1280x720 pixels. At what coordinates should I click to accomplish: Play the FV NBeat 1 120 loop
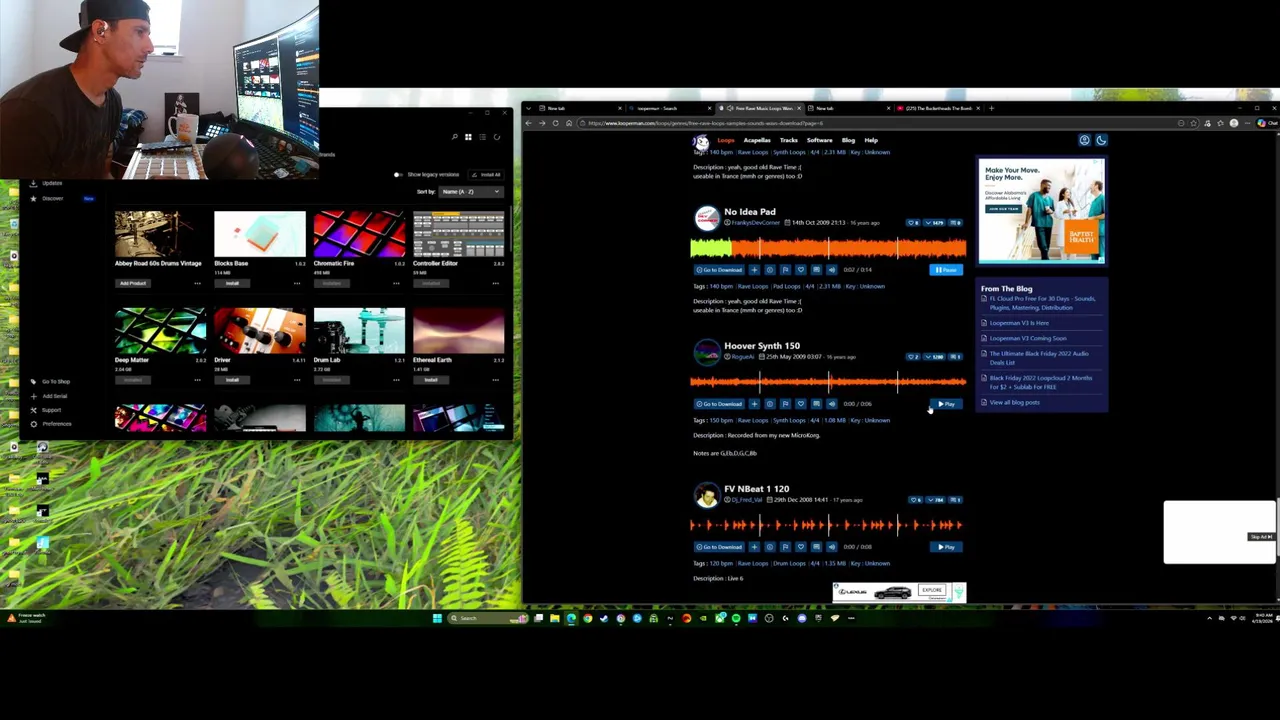pos(946,547)
